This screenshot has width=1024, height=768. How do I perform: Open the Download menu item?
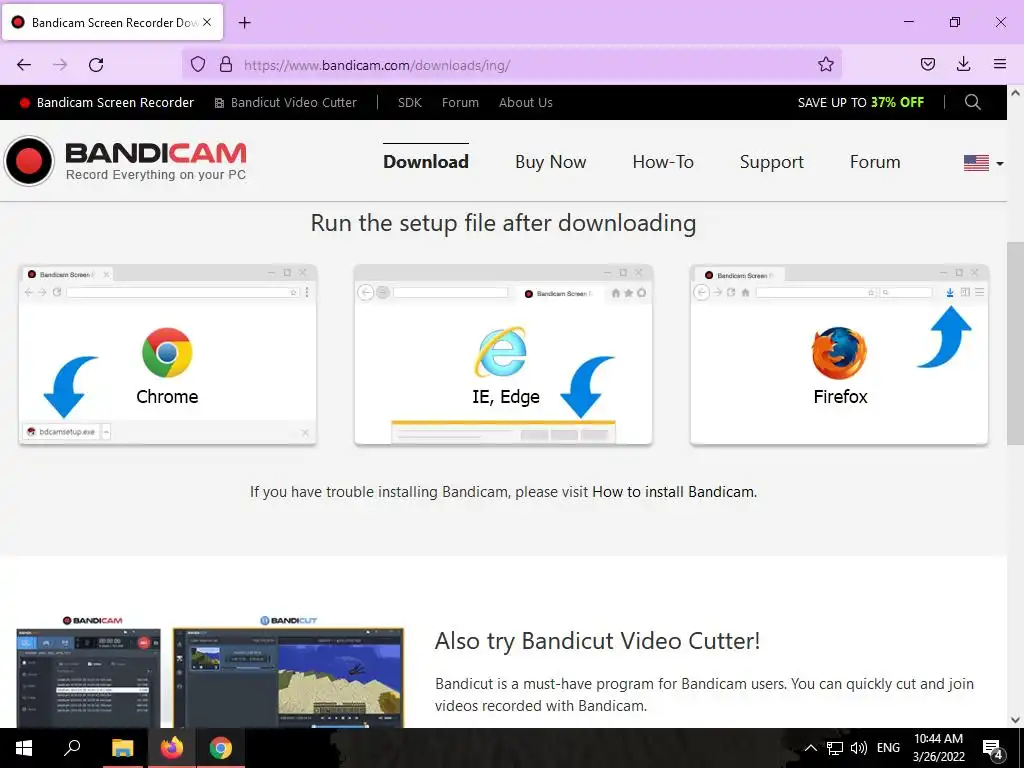(x=426, y=162)
